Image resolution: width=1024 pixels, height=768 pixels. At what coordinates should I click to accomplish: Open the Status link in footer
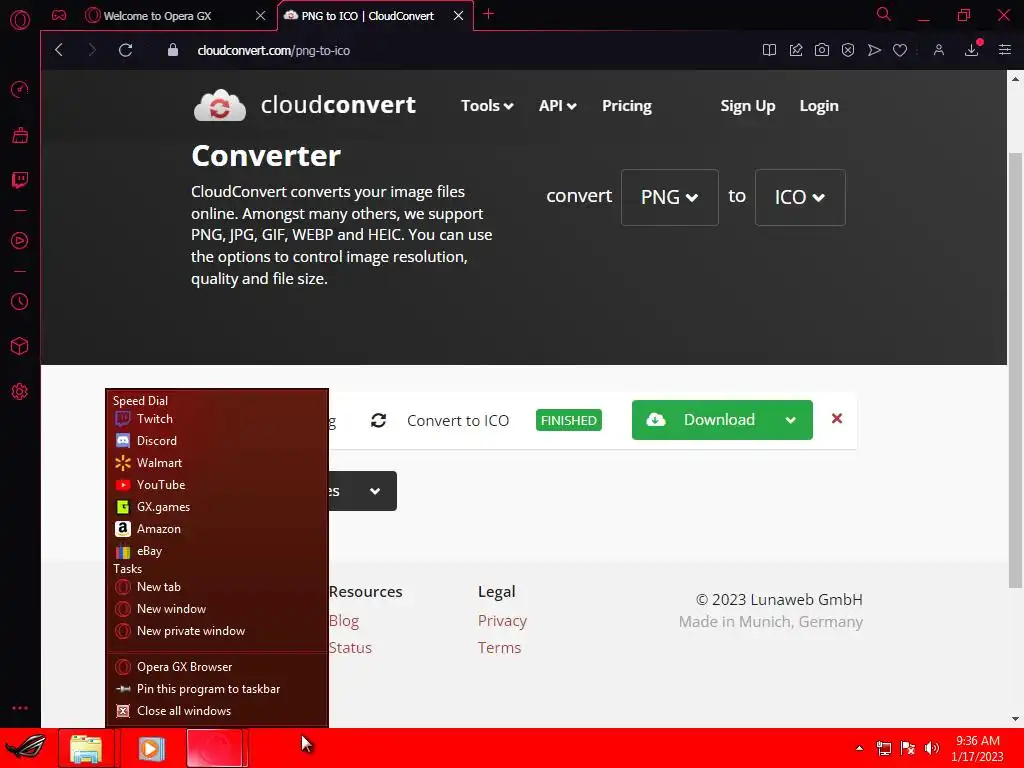tap(350, 648)
